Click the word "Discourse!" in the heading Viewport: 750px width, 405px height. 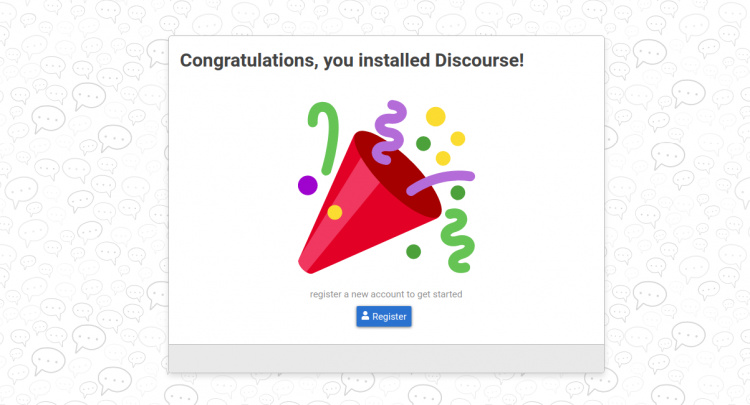480,61
